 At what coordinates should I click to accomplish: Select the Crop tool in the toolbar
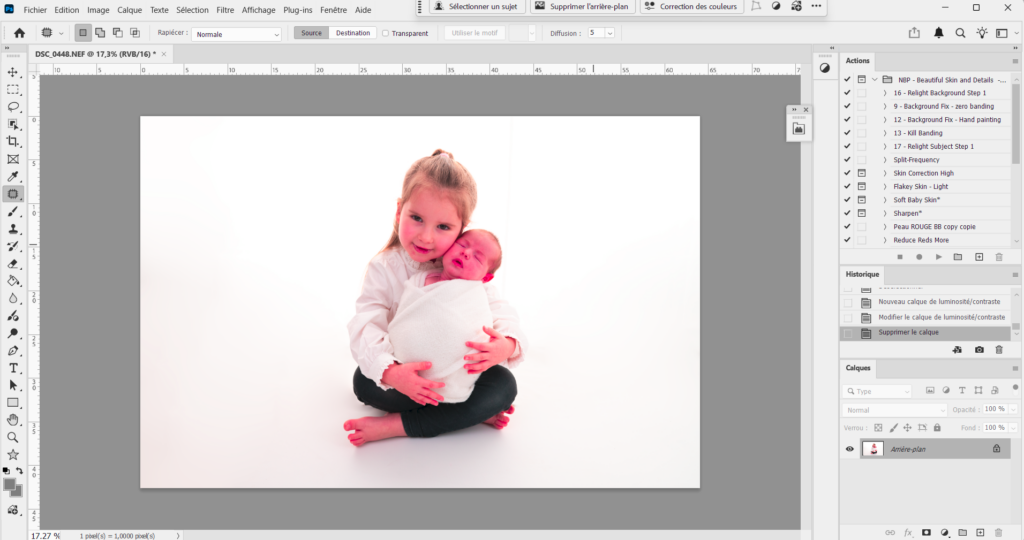point(13,142)
